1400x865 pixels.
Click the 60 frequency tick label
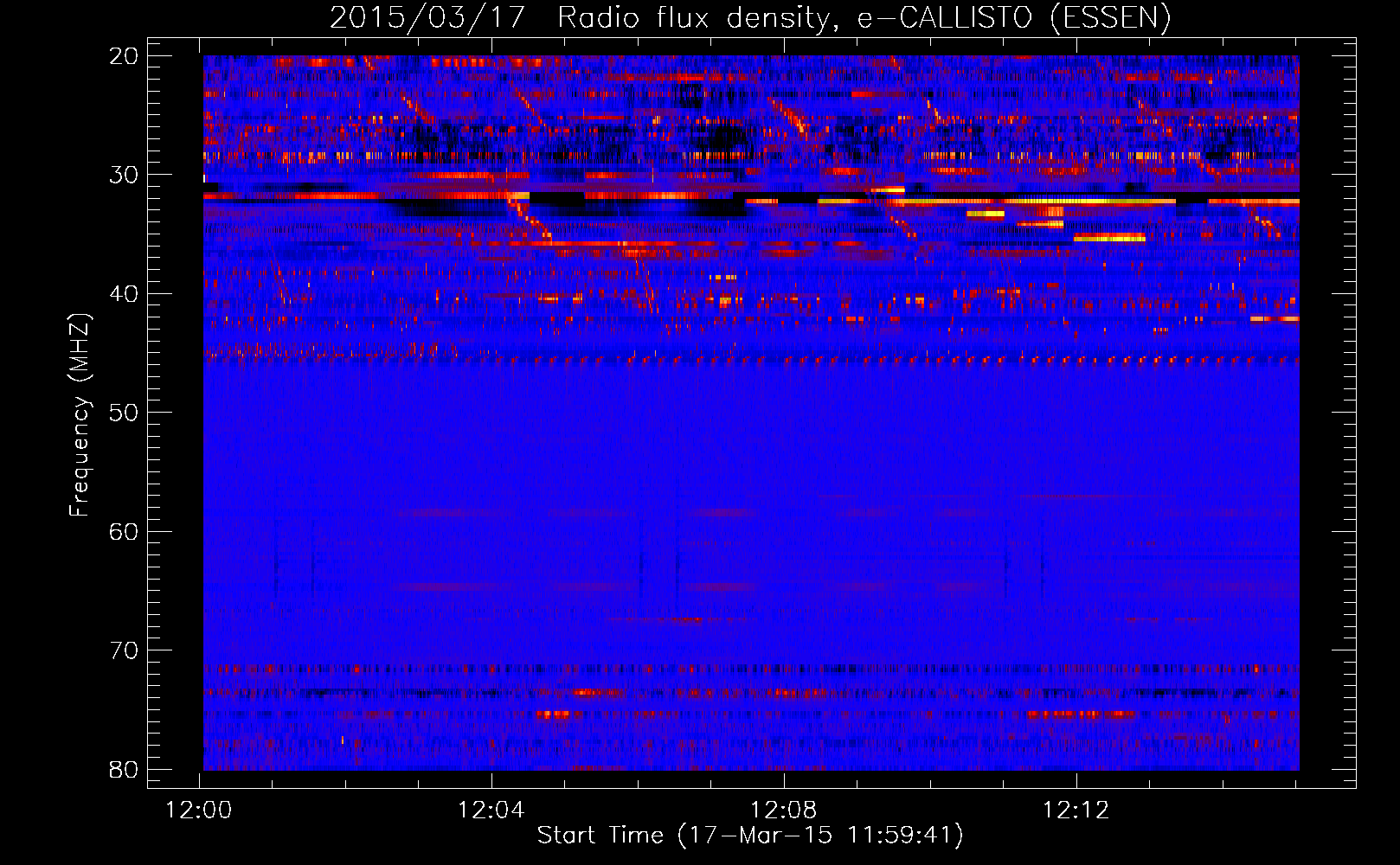[124, 531]
